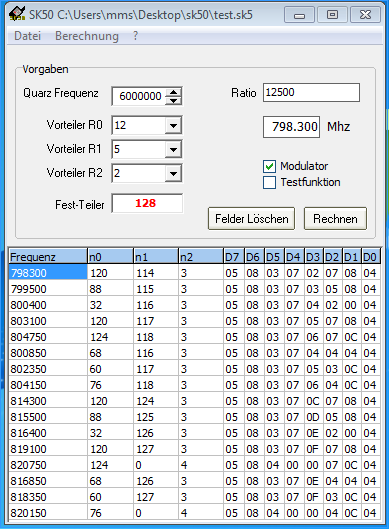This screenshot has width=389, height=529.
Task: Click the n1 column header
Action: (x=156, y=257)
